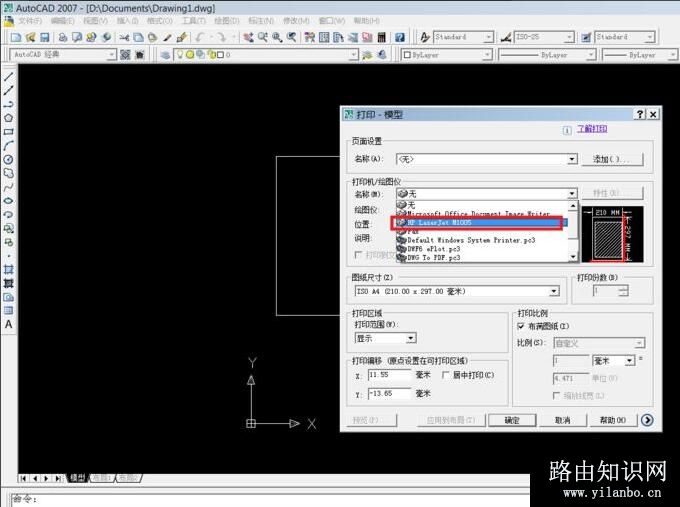680x507 pixels.
Task: Click the help ? icon in Plot dialog title
Action: click(x=640, y=114)
